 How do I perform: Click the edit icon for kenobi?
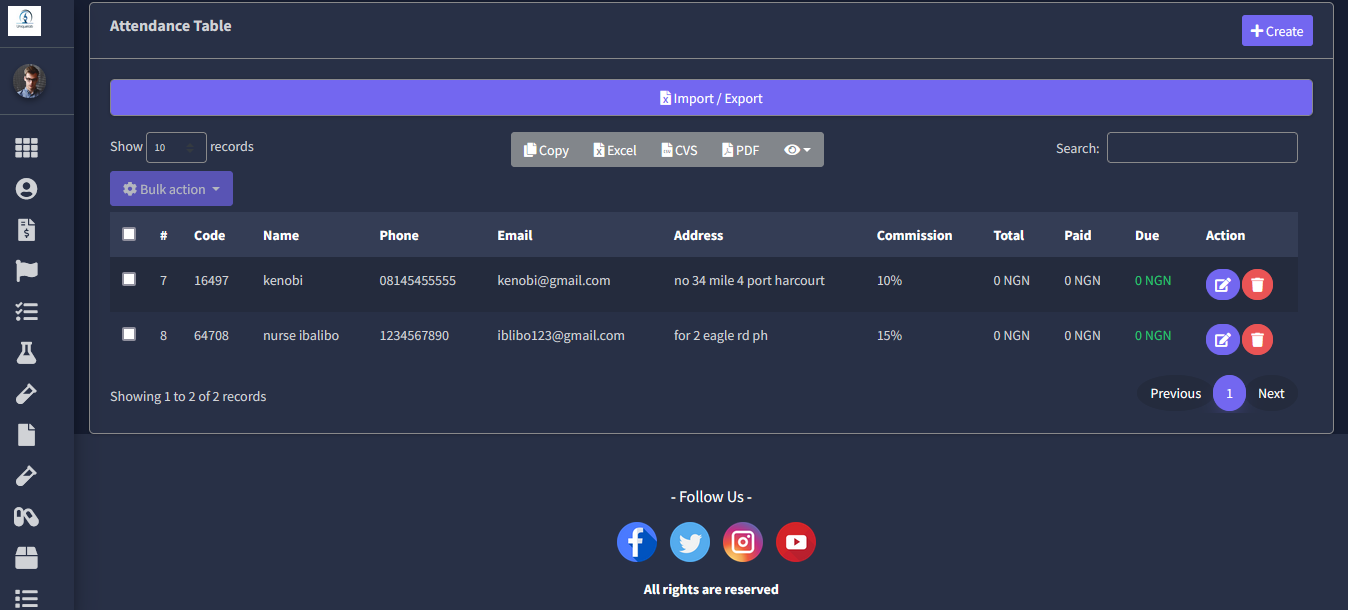1222,285
